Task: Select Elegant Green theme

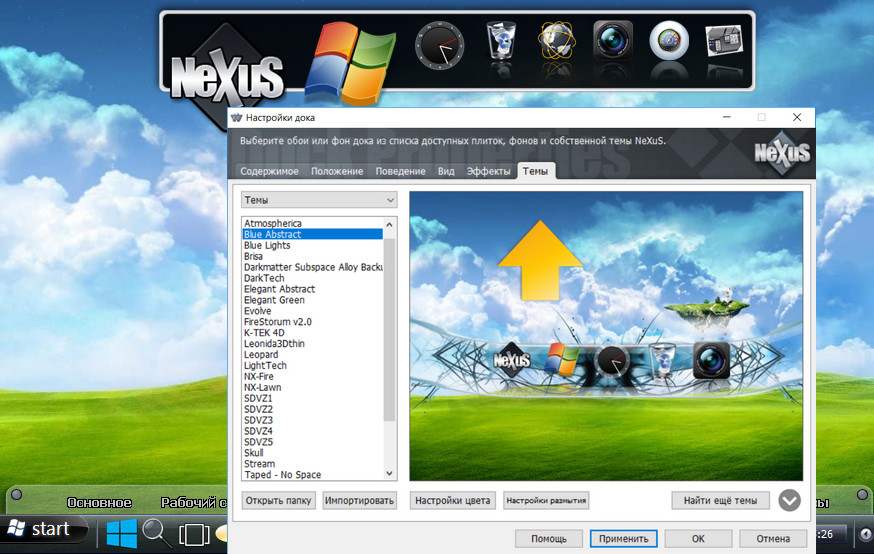Action: (x=313, y=300)
